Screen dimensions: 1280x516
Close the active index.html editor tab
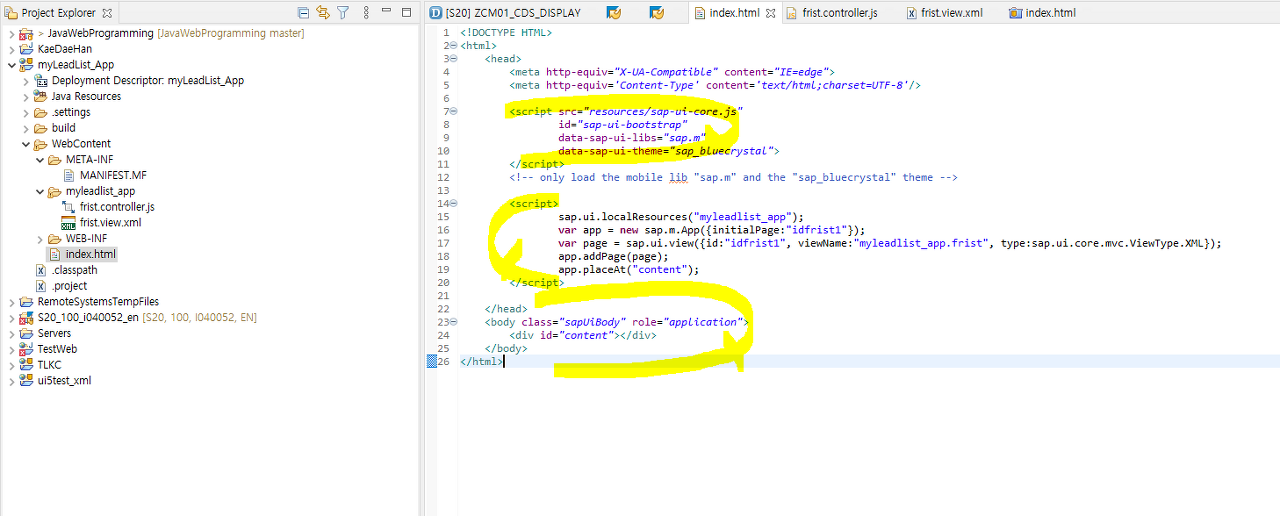(771, 13)
